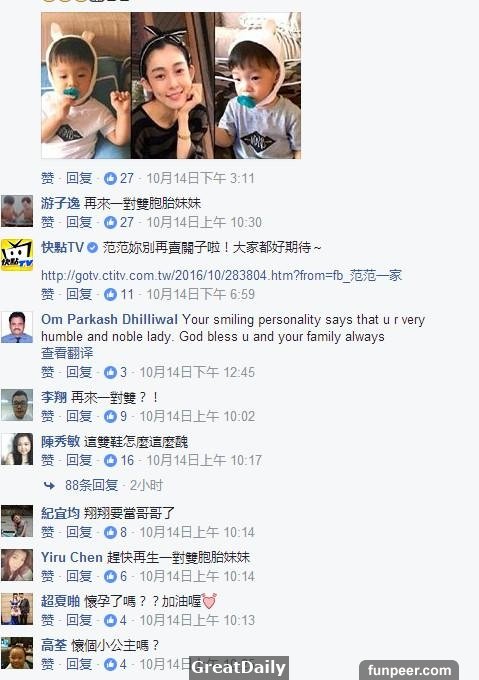Click 赞 under 李翔's comment
This screenshot has height=680, width=479.
[x=48, y=416]
